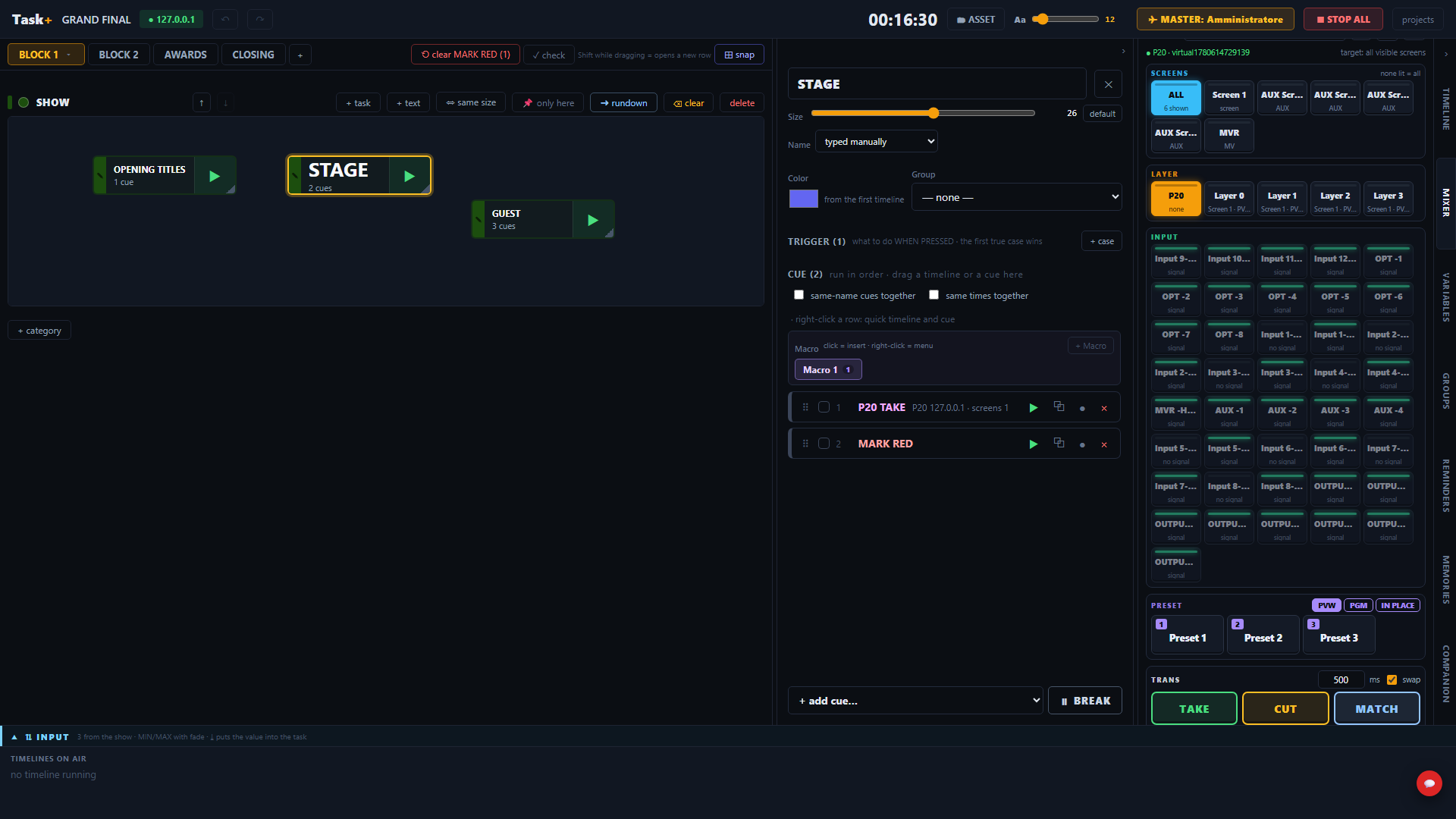1456x819 pixels.
Task: Click clear MARK RED button
Action: pyautogui.click(x=466, y=55)
